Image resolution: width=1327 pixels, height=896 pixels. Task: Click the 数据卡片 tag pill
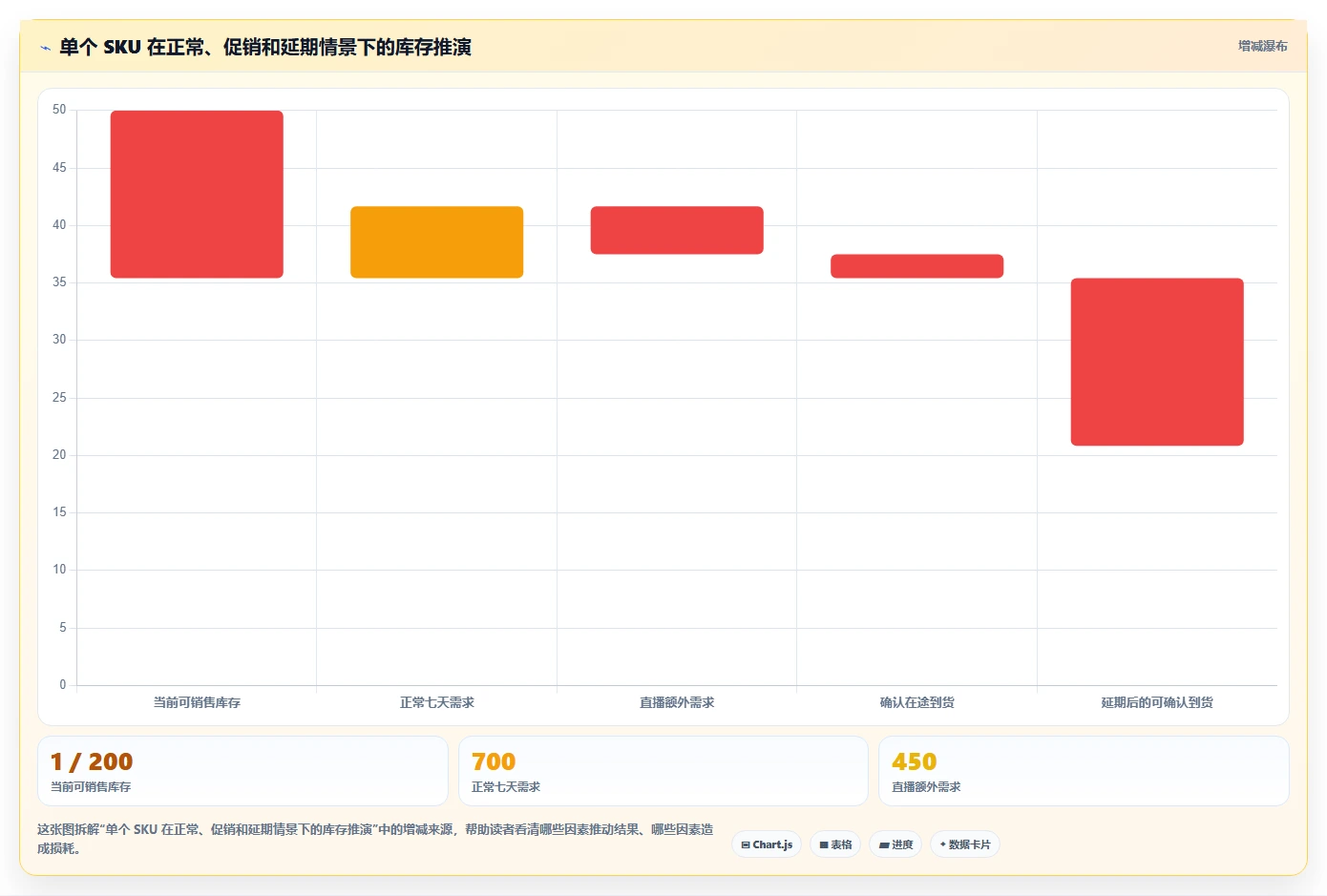point(964,844)
